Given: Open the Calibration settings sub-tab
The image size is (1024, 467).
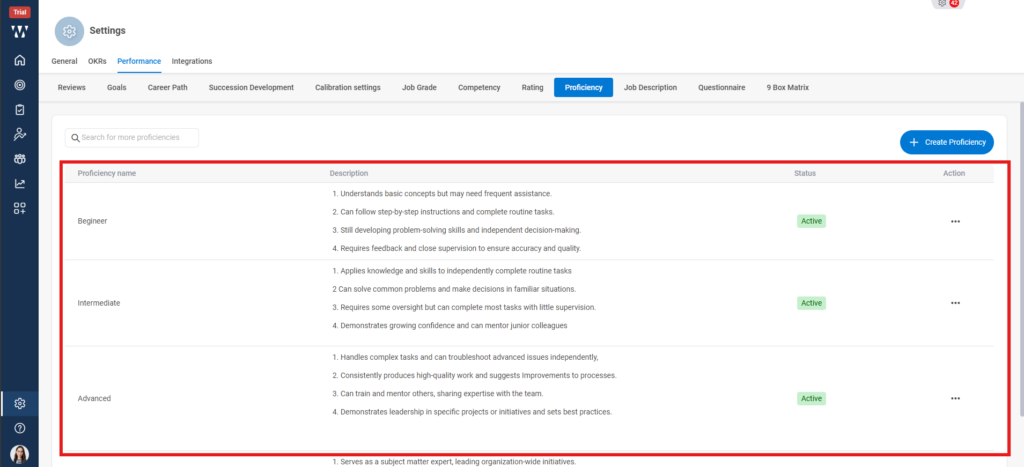Looking at the screenshot, I should (x=347, y=88).
